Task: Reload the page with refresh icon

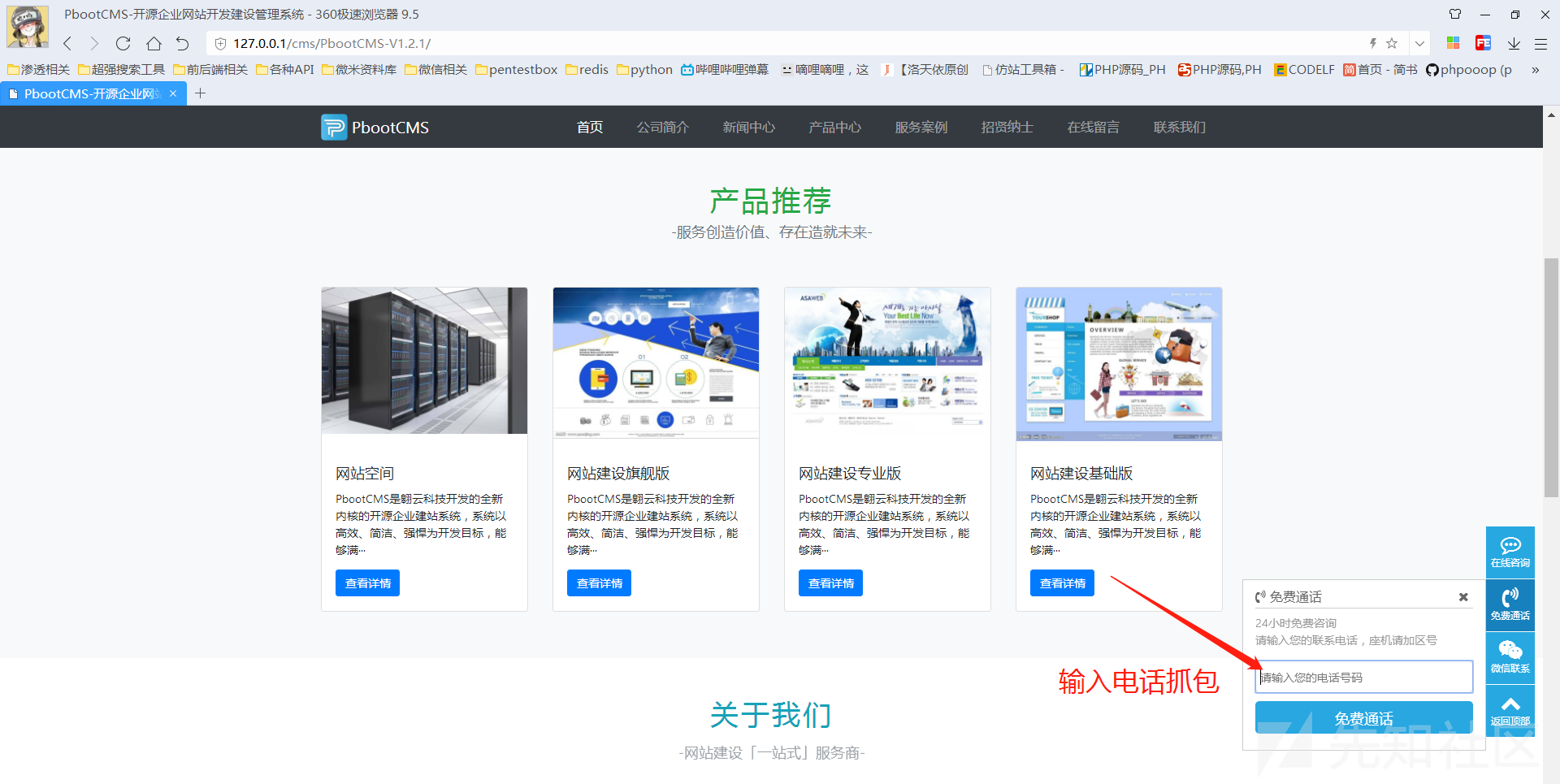Action: pyautogui.click(x=123, y=44)
